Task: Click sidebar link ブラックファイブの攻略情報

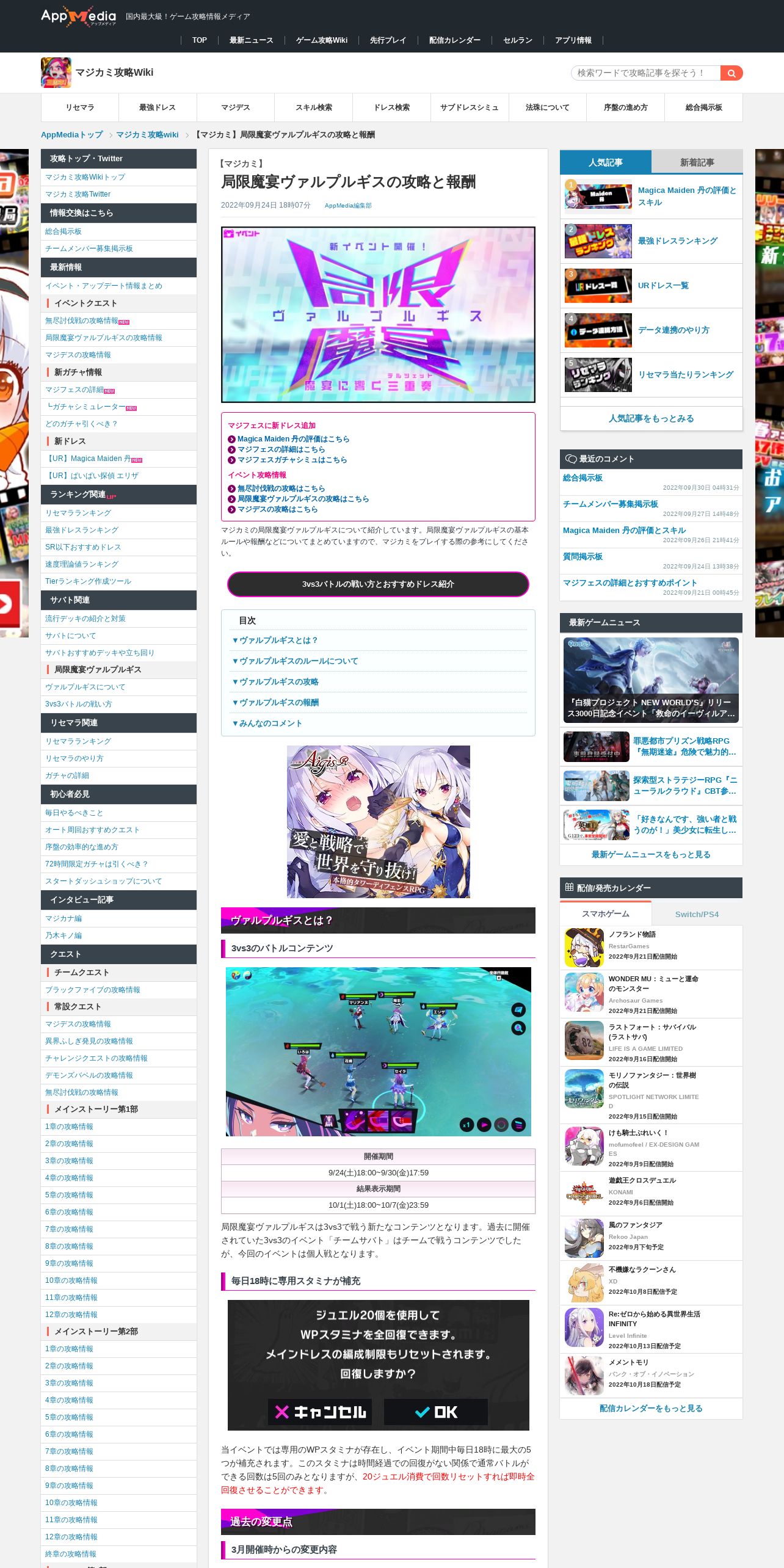Action: (93, 990)
